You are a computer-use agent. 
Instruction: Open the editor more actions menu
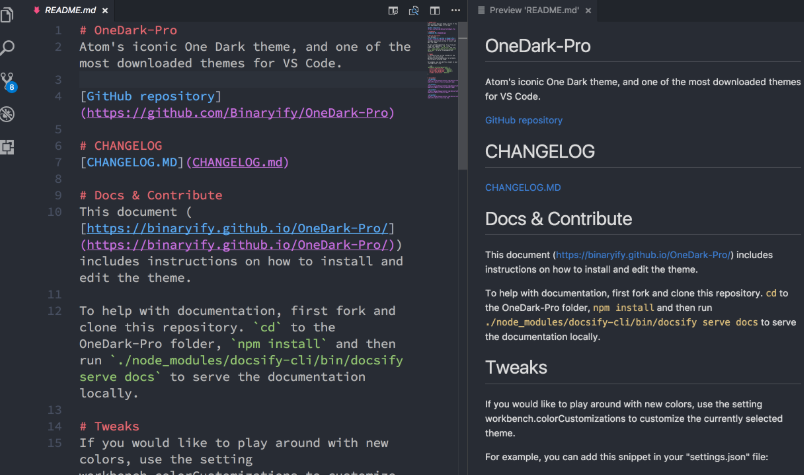click(x=455, y=10)
